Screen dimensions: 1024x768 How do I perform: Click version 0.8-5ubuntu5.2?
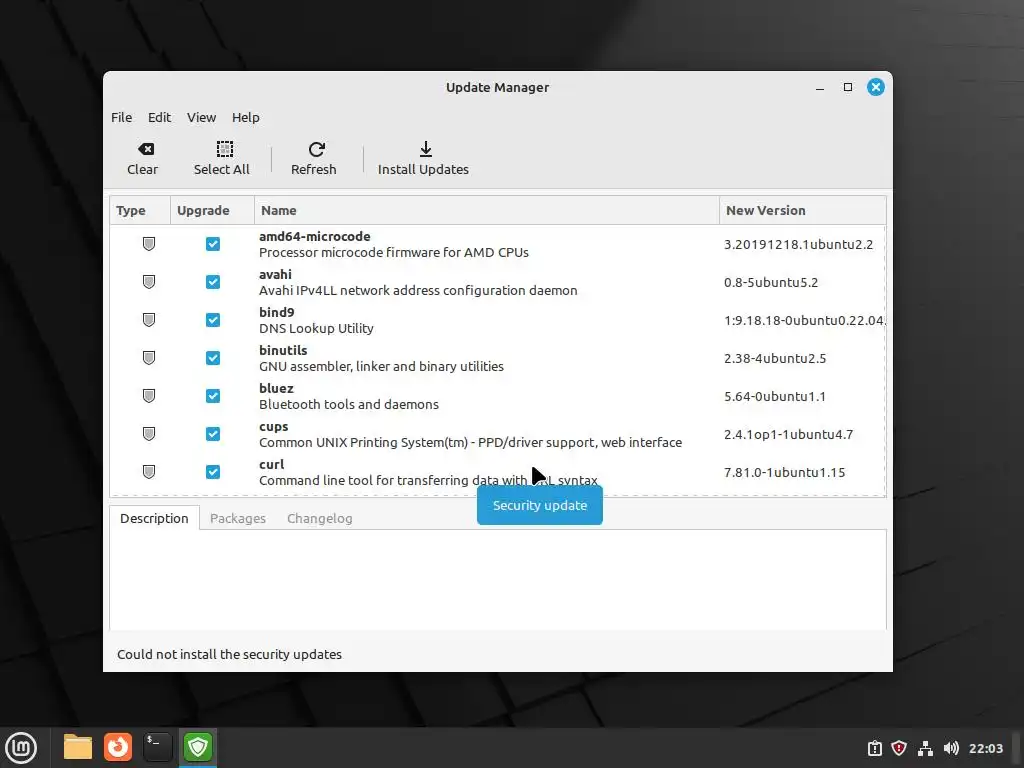pos(771,282)
